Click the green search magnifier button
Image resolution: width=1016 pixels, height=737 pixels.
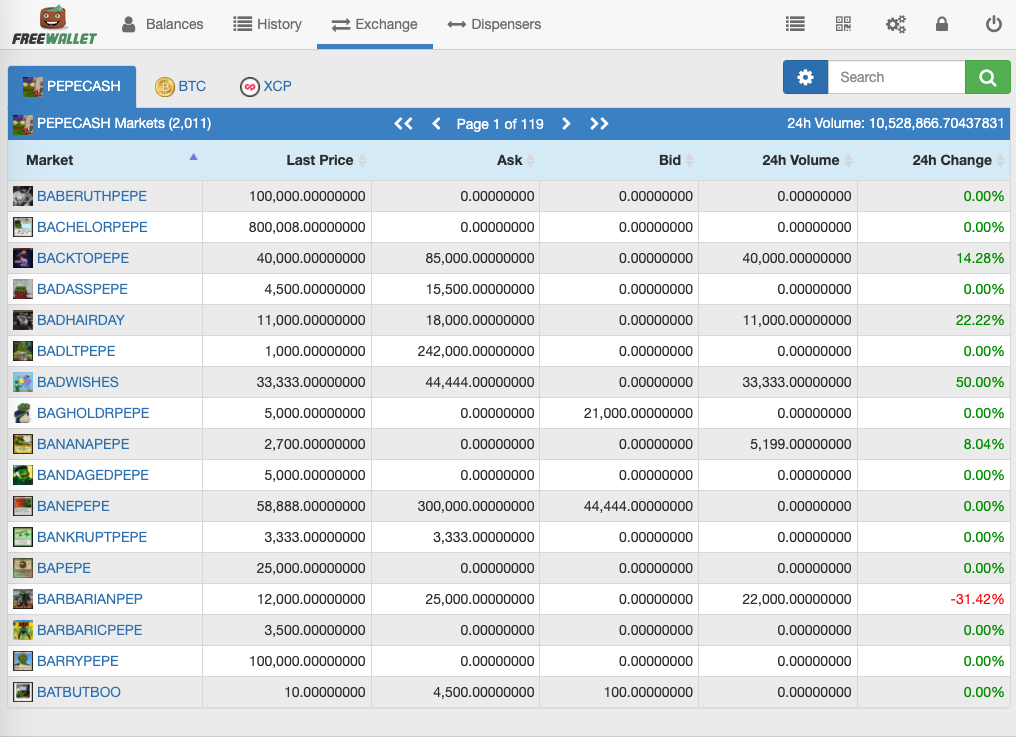coord(987,77)
